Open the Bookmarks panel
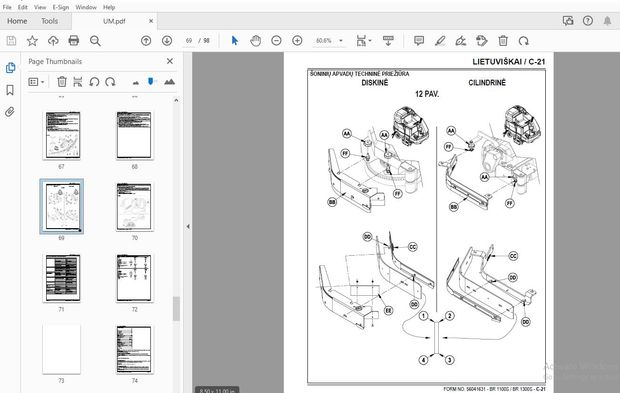This screenshot has width=620, height=393. [x=10, y=90]
